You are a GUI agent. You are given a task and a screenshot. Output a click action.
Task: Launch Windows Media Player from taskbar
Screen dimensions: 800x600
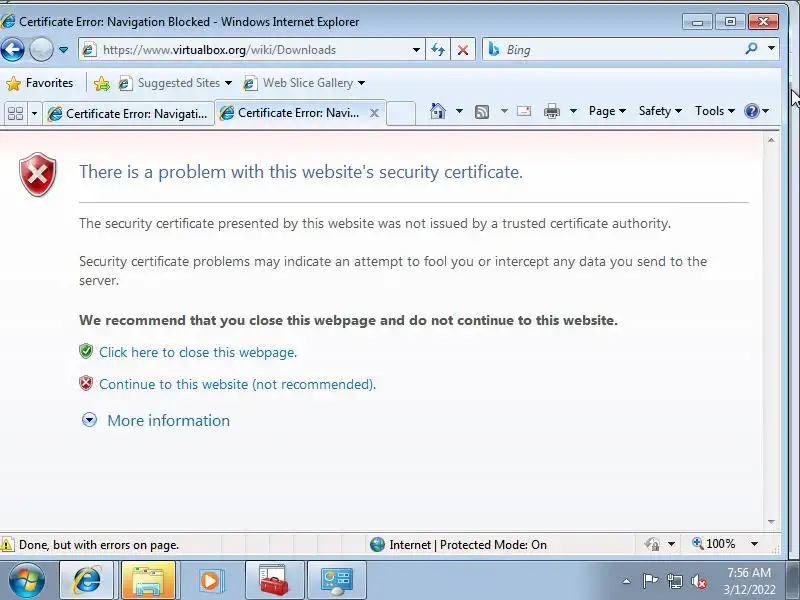tap(210, 581)
